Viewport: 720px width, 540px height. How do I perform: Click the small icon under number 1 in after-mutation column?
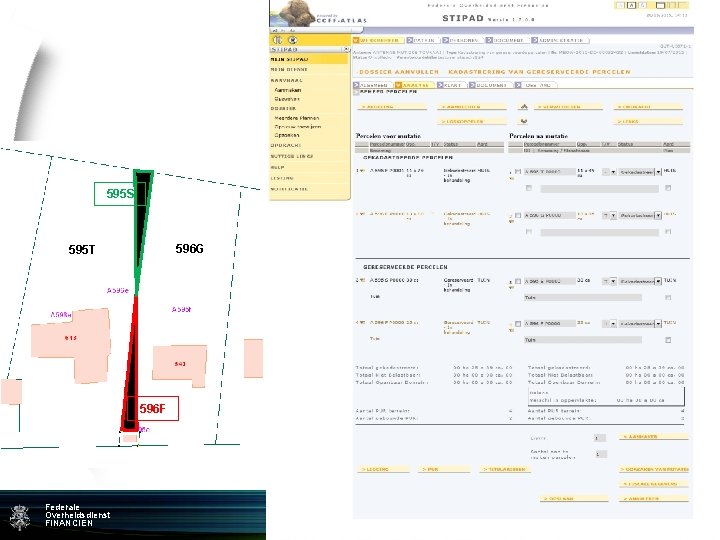511,178
